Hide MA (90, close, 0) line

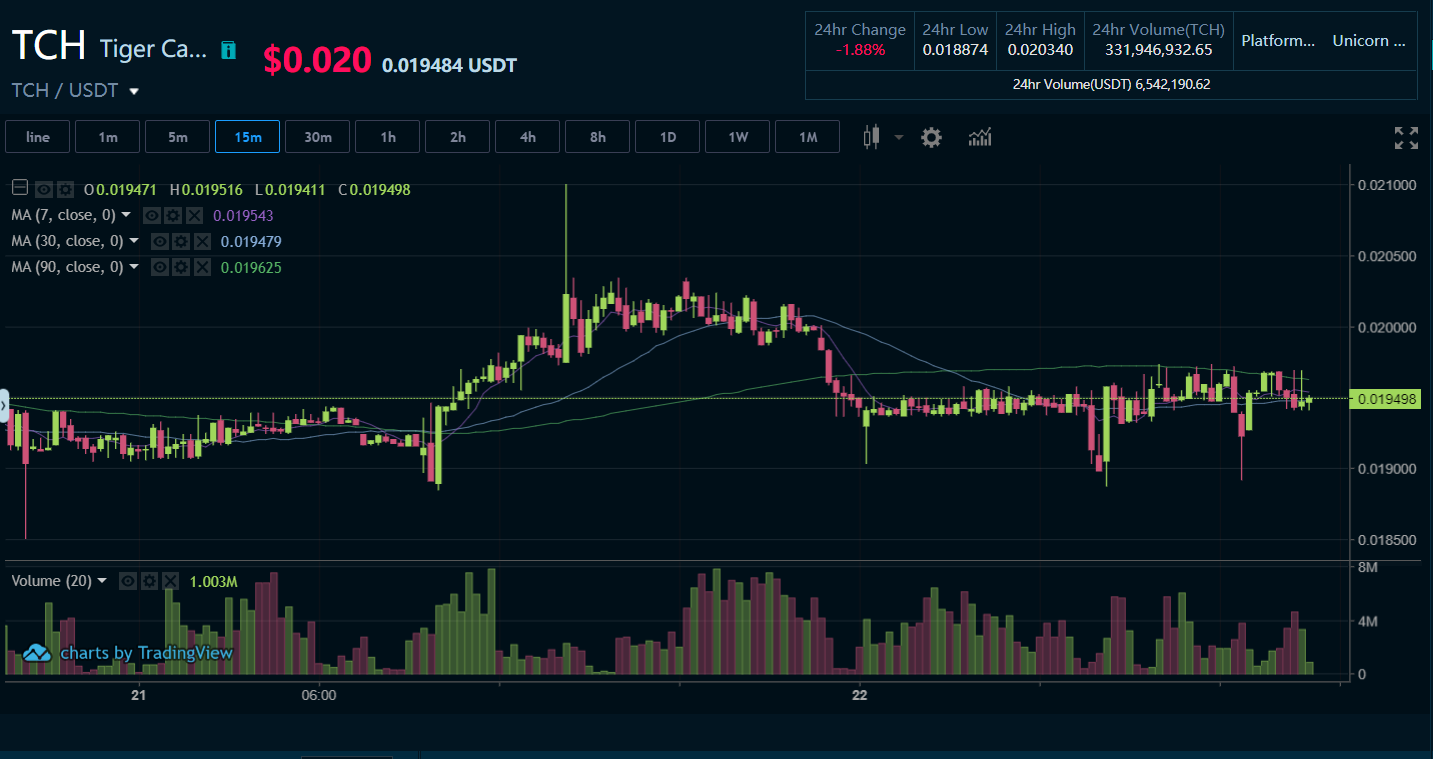click(x=159, y=267)
